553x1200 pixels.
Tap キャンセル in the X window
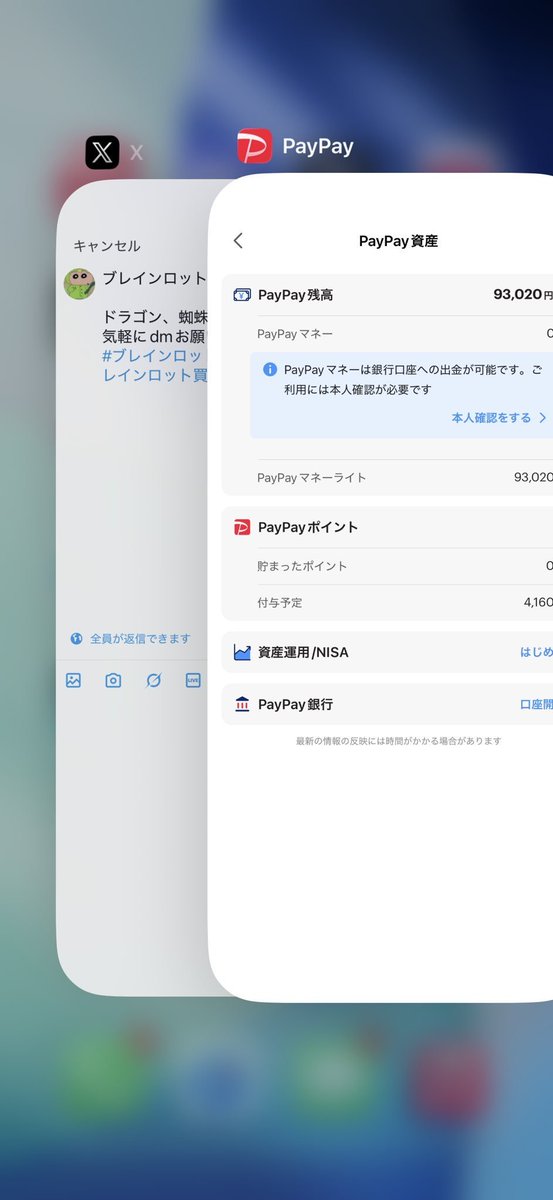click(107, 246)
